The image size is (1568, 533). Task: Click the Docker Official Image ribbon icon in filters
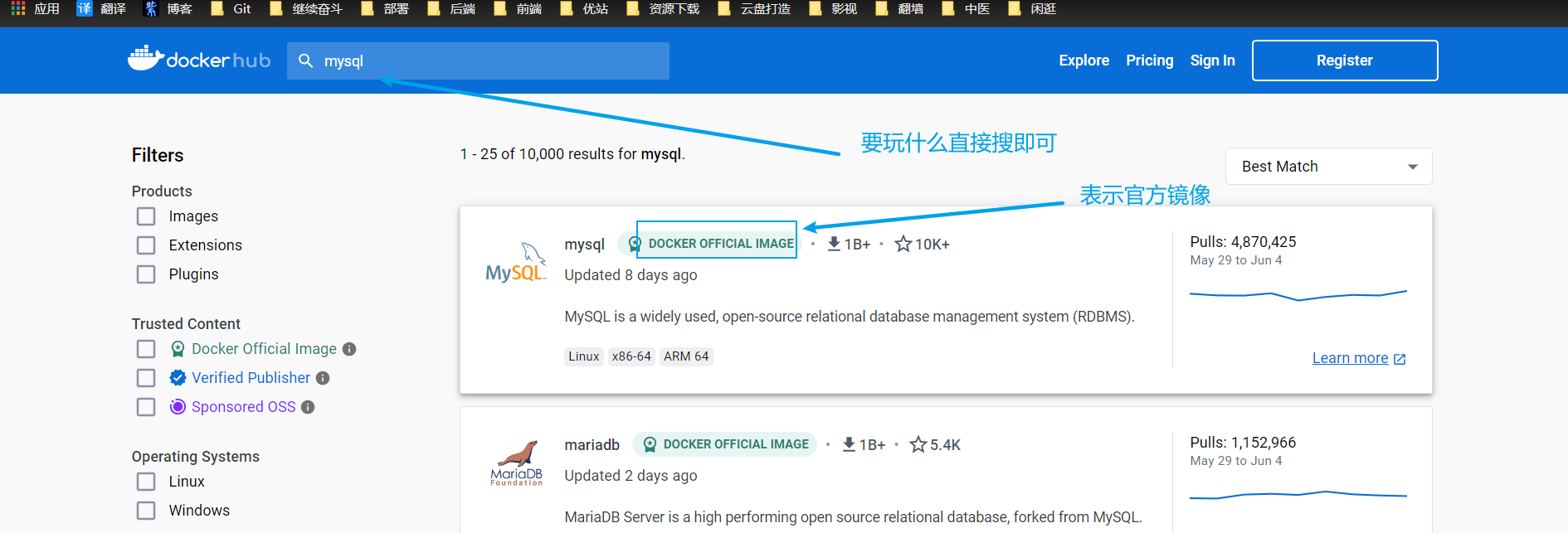[178, 349]
